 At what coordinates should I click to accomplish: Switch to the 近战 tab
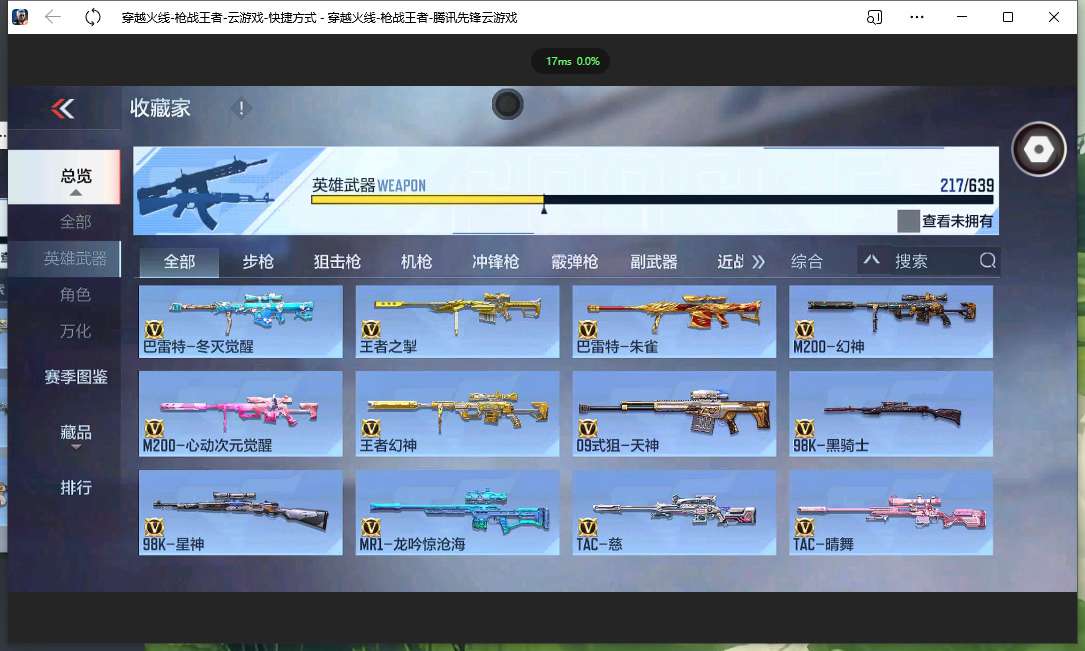731,262
